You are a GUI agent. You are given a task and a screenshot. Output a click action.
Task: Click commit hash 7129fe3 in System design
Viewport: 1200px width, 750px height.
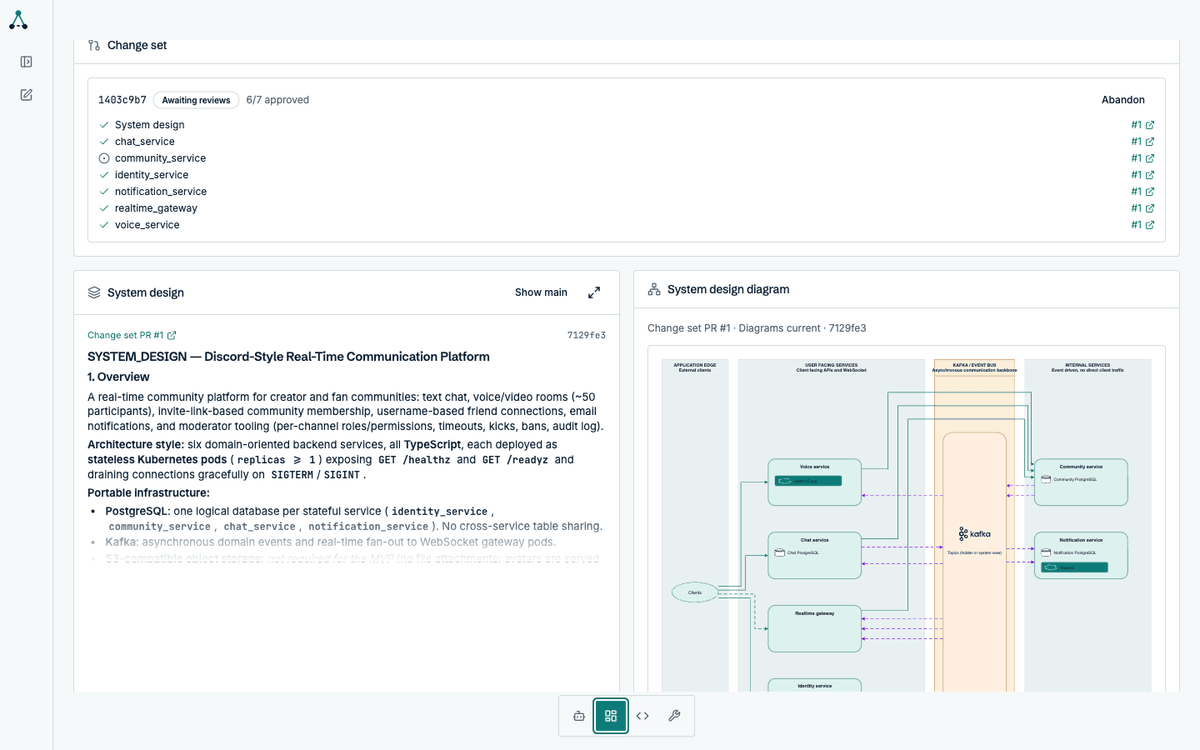[x=586, y=336]
